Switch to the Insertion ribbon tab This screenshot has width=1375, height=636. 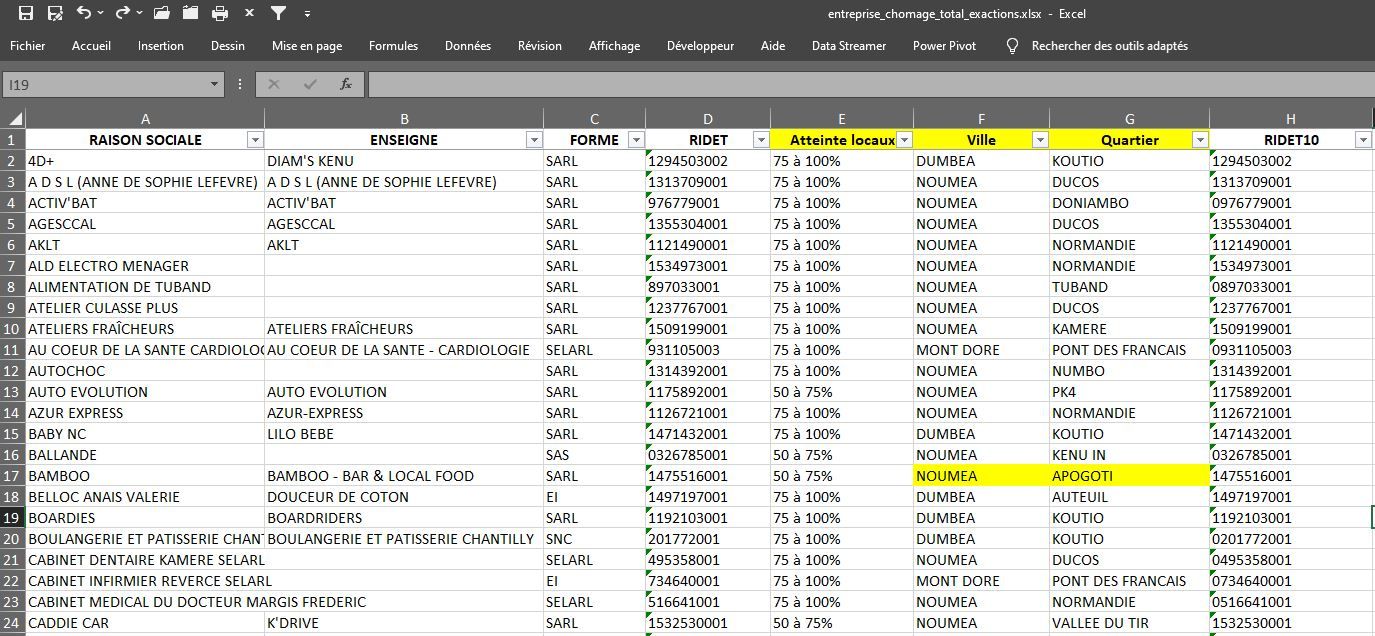(x=161, y=46)
